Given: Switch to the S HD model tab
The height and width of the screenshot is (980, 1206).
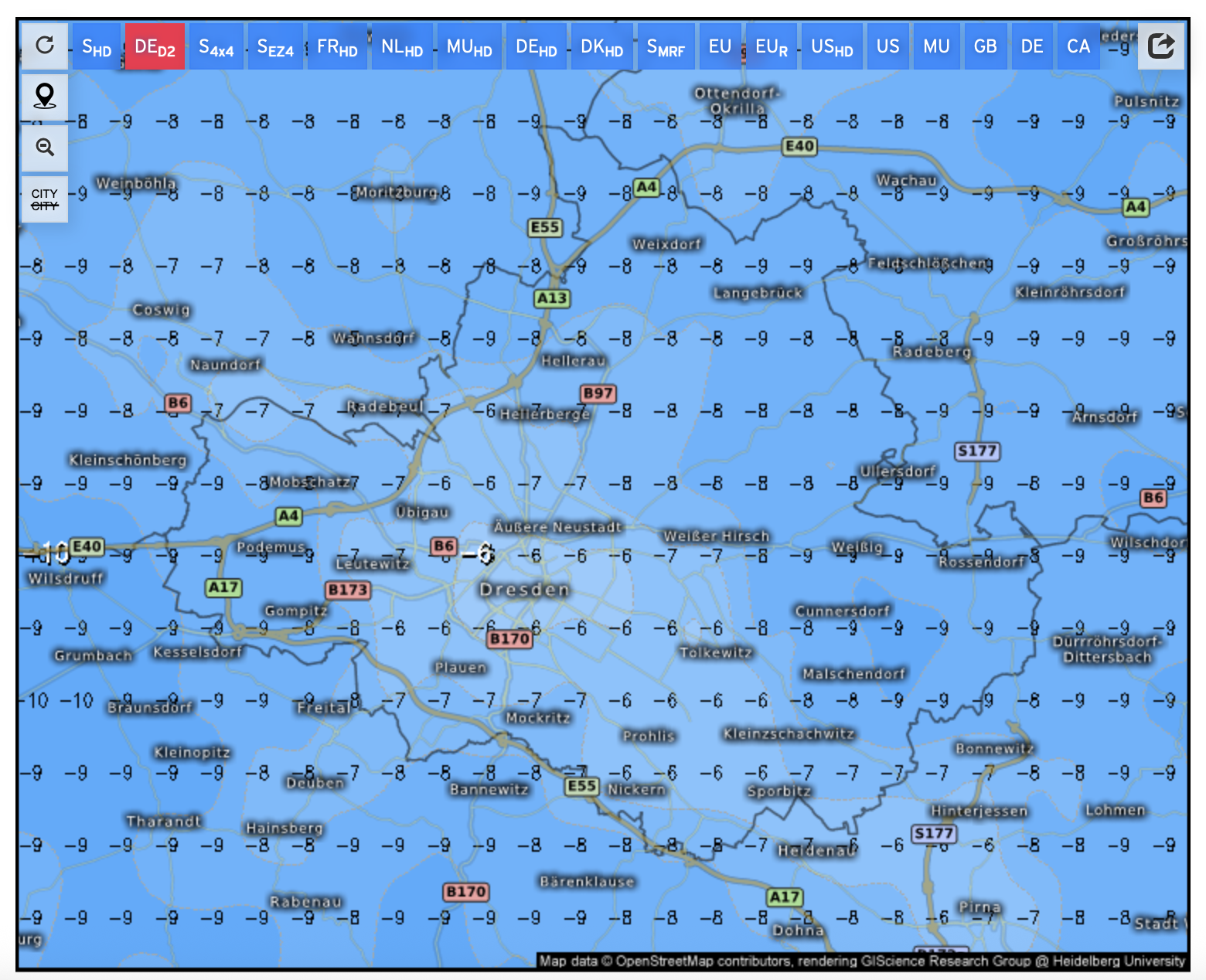Looking at the screenshot, I should pos(97,46).
